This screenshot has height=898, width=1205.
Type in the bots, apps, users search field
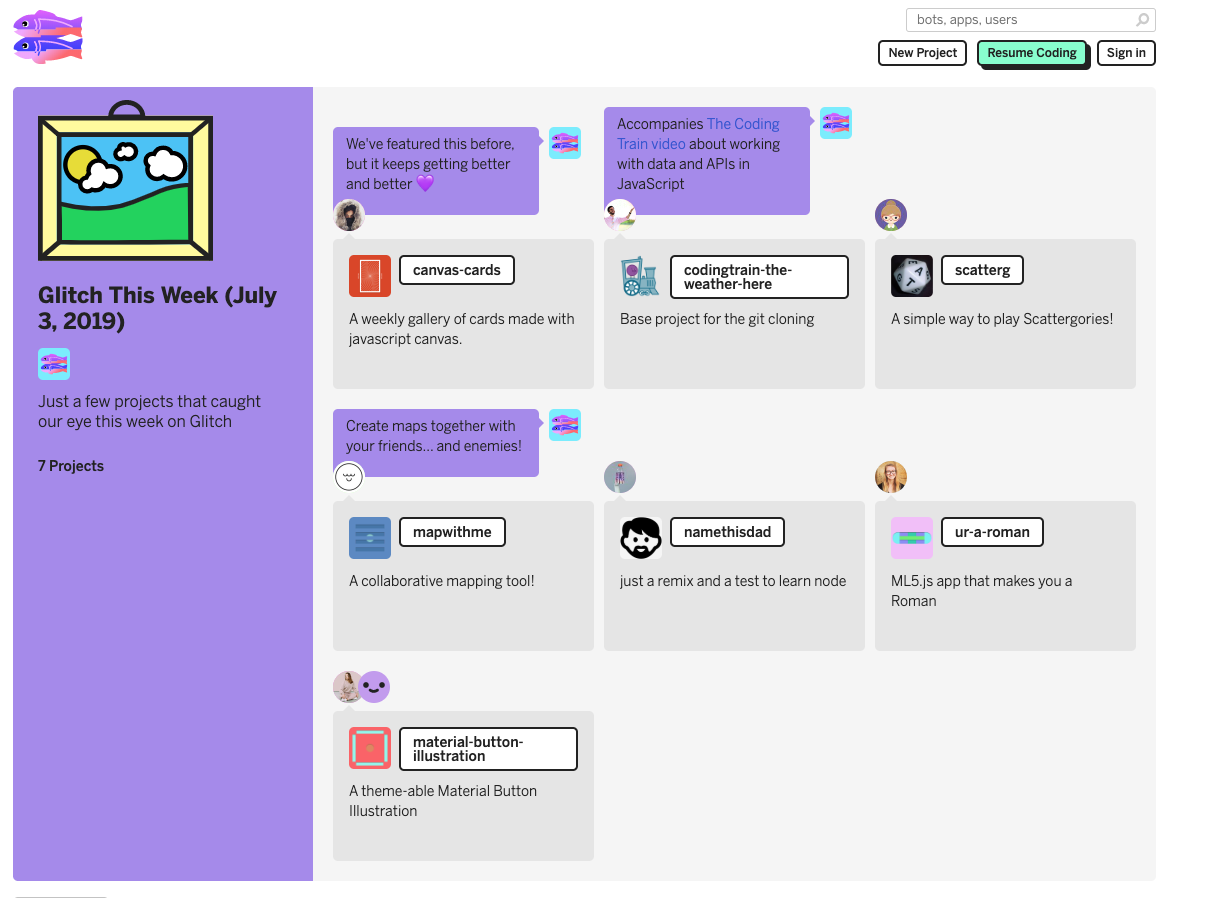point(1020,20)
